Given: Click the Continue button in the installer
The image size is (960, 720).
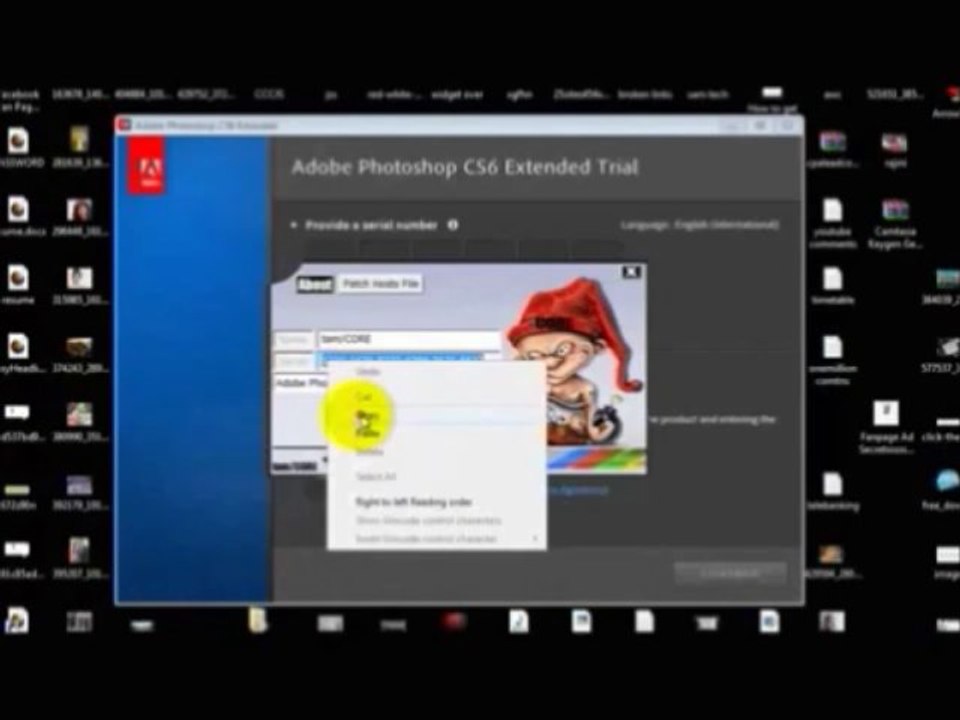Looking at the screenshot, I should click(x=730, y=573).
